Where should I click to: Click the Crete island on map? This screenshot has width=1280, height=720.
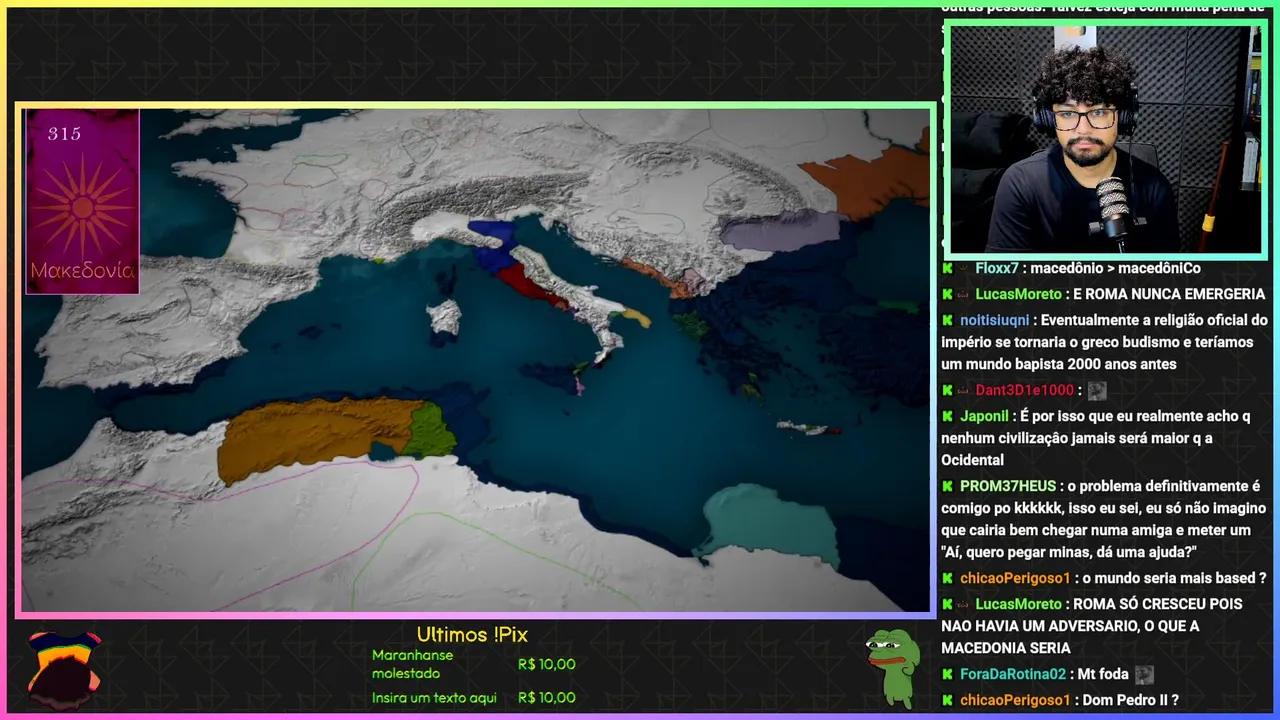(808, 428)
